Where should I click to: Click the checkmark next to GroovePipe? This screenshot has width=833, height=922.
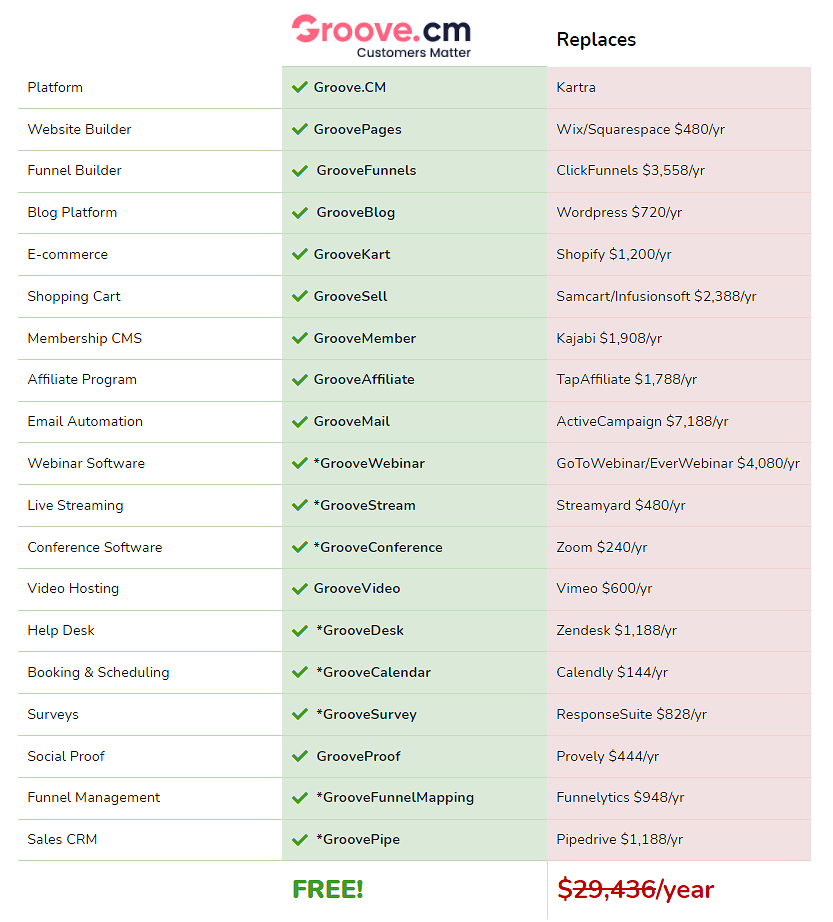pyautogui.click(x=299, y=840)
